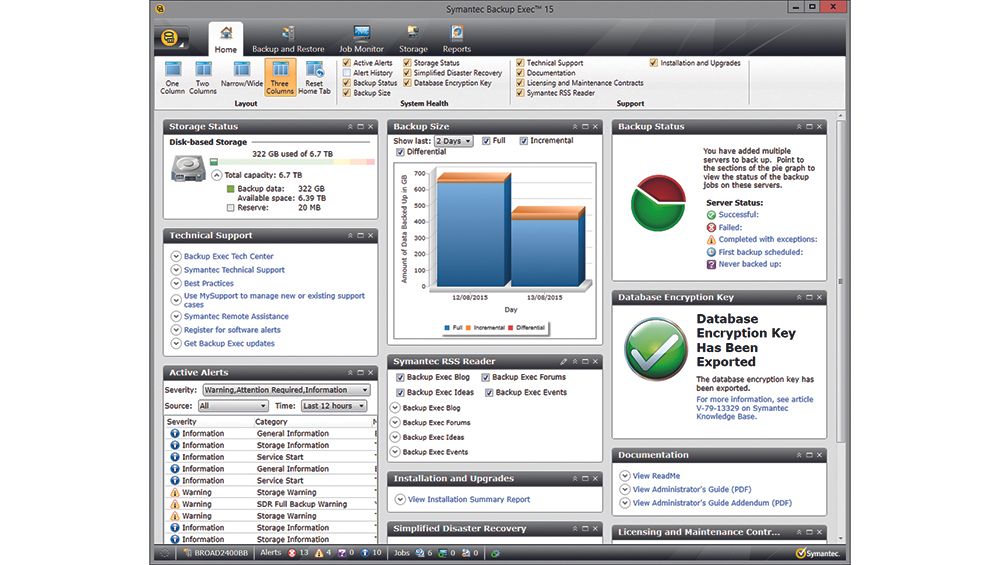The height and width of the screenshot is (565, 1000).
Task: Click the Full legend blue swatch
Action: coord(446,328)
